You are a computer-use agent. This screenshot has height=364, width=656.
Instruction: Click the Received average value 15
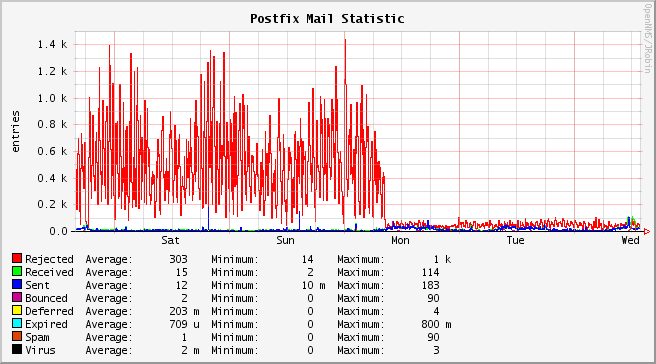[182, 272]
